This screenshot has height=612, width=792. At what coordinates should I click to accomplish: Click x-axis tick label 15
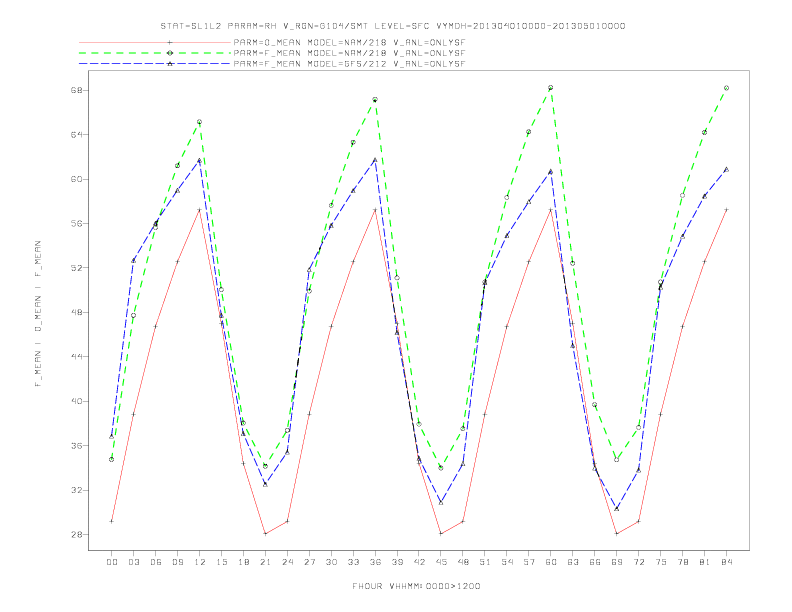point(221,562)
